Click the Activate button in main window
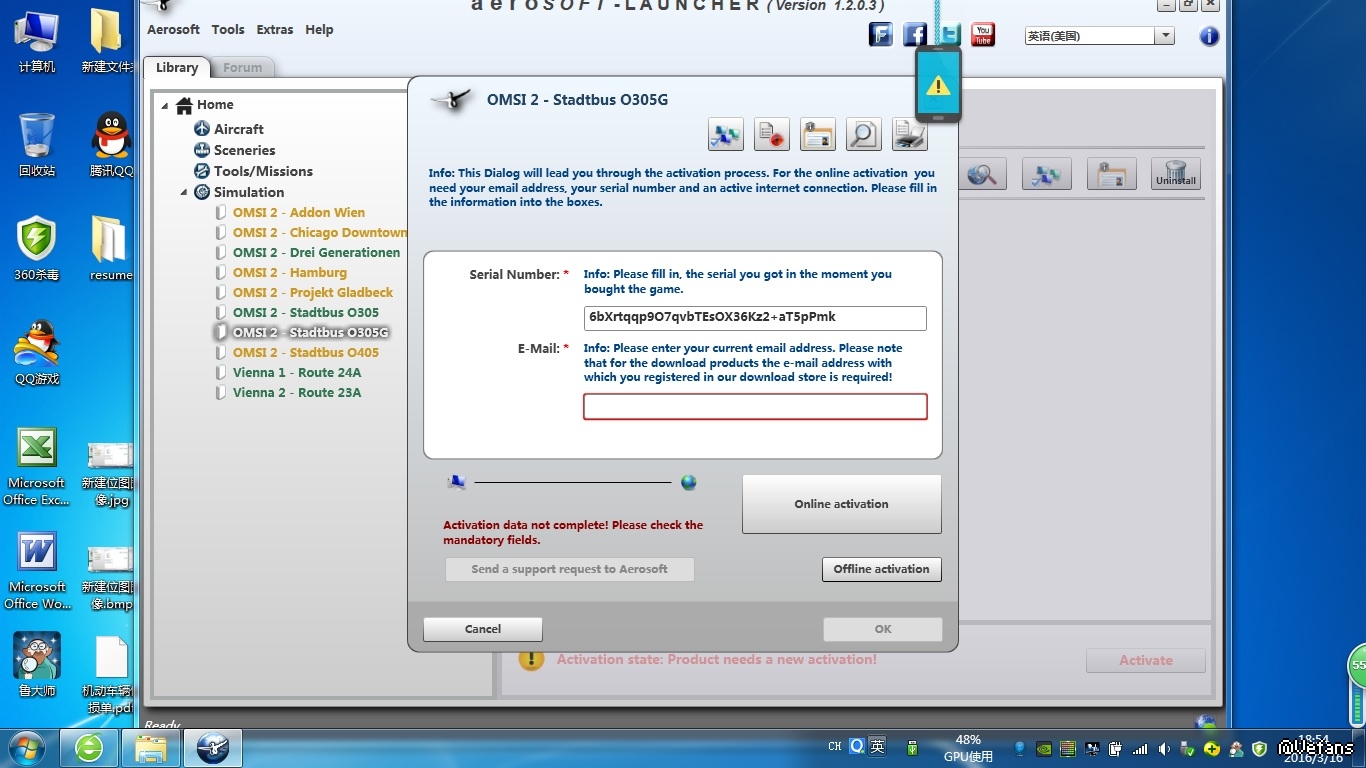Screen dimensions: 1366x768 point(1146,660)
